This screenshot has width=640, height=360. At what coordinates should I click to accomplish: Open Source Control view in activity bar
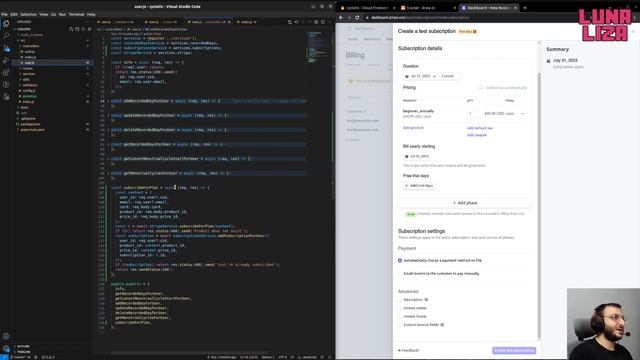pos(6,48)
